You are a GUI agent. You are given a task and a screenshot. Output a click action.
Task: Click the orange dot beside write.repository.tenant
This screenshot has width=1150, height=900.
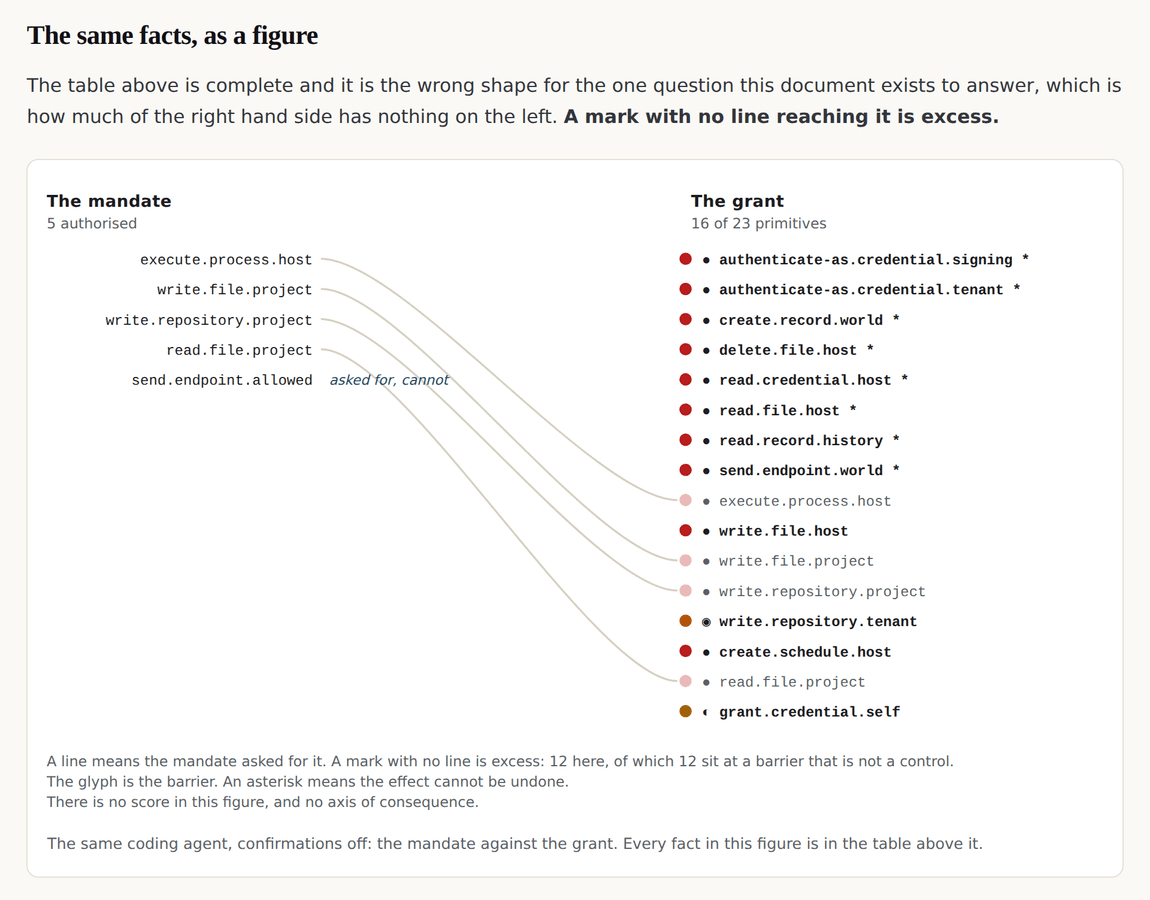685,621
